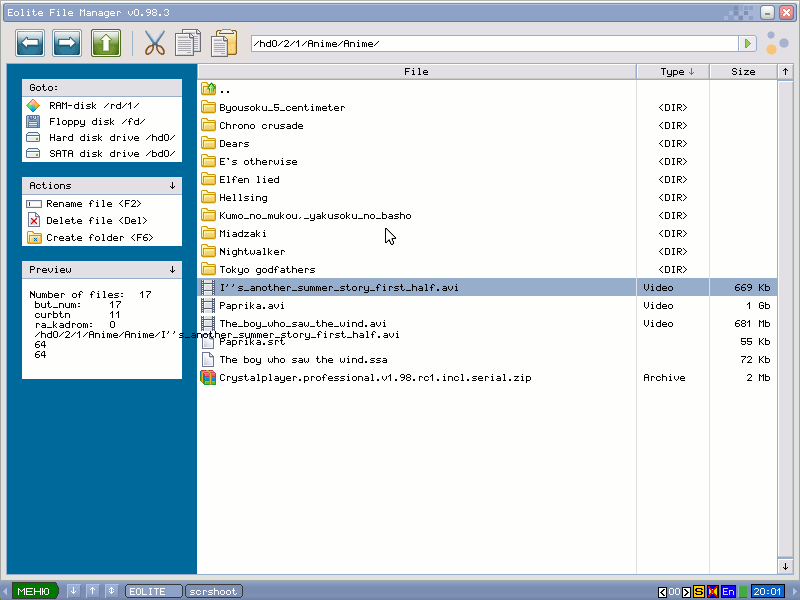Sort the list by Type column

(x=677, y=72)
